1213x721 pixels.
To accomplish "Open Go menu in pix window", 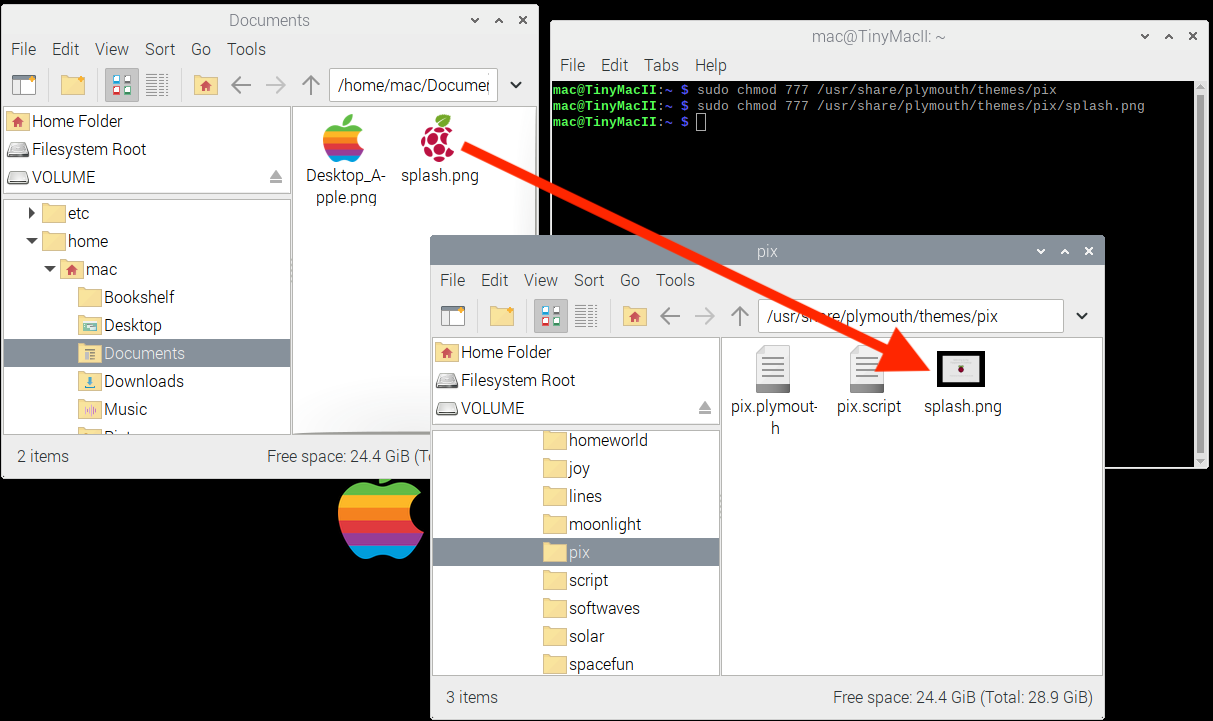I will [x=630, y=280].
